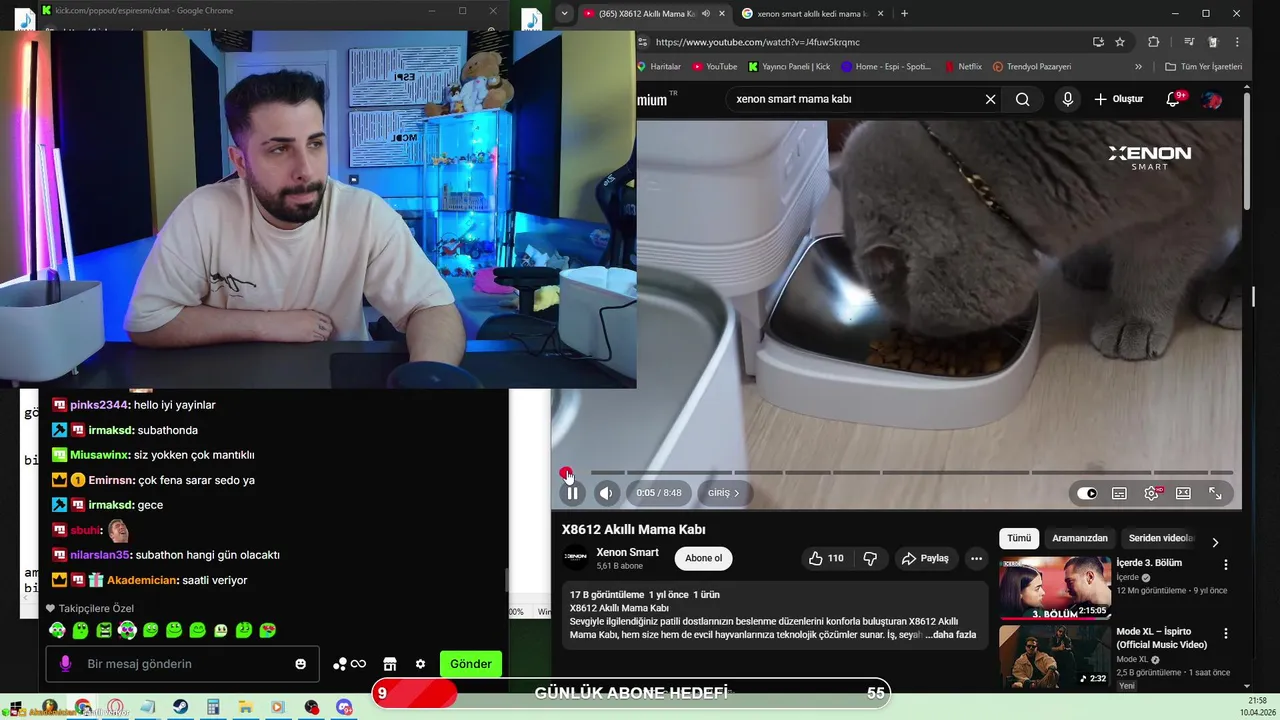This screenshot has width=1280, height=720.
Task: Open the Mode XL – İspirto video title
Action: point(1162,638)
